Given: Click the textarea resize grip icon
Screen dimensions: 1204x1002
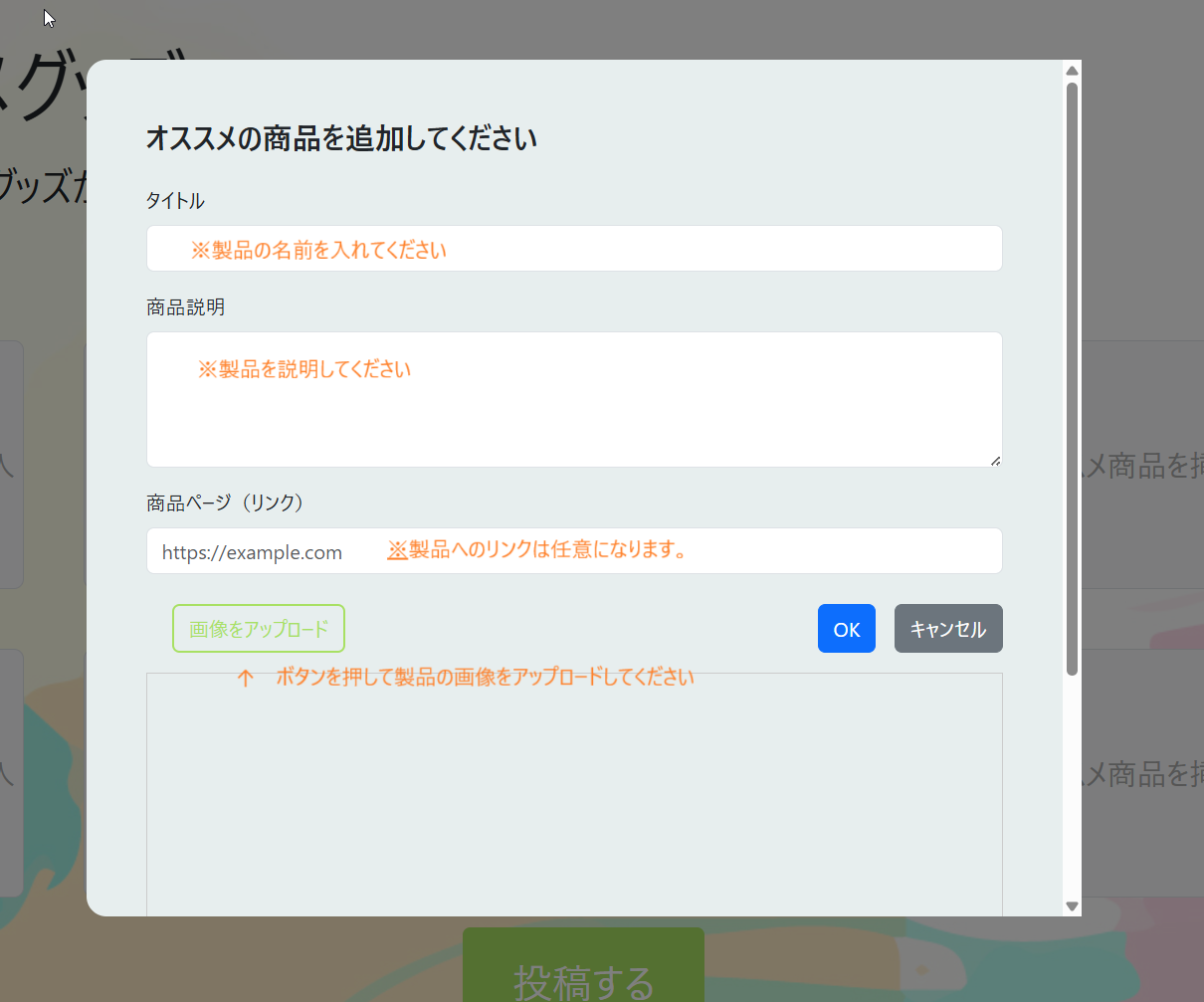Looking at the screenshot, I should (995, 460).
